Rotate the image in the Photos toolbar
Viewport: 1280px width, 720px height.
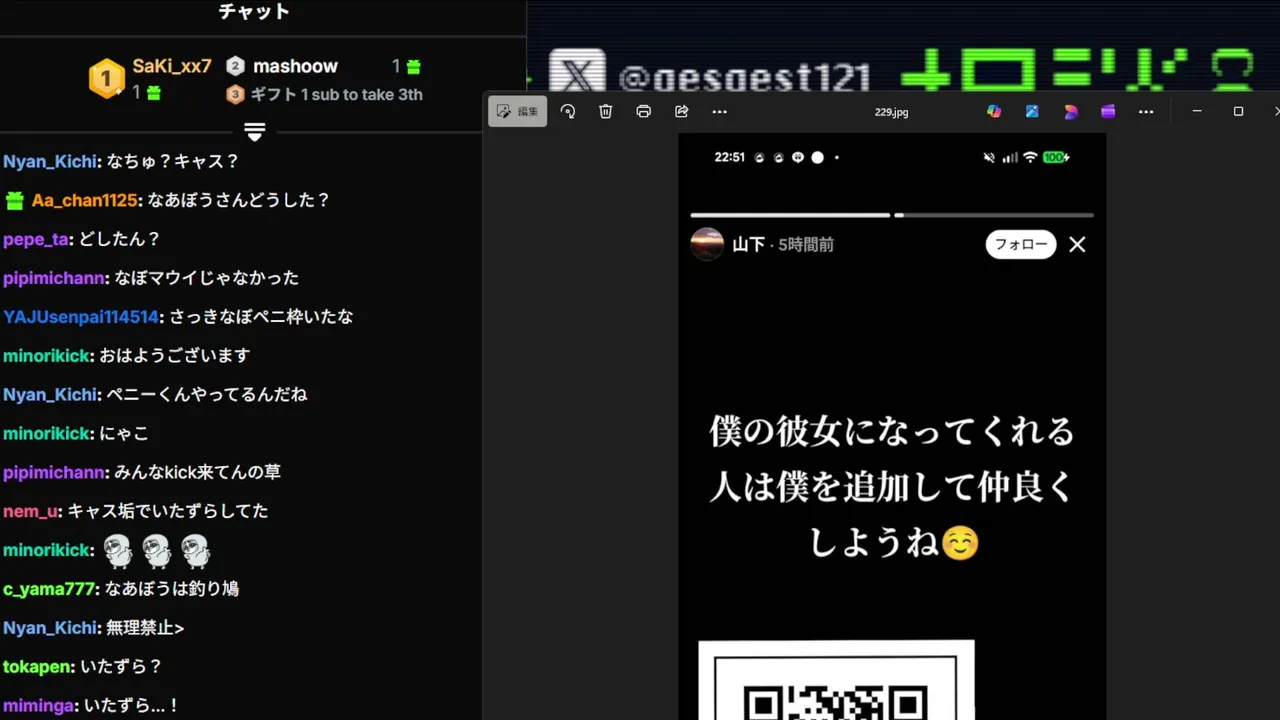568,111
